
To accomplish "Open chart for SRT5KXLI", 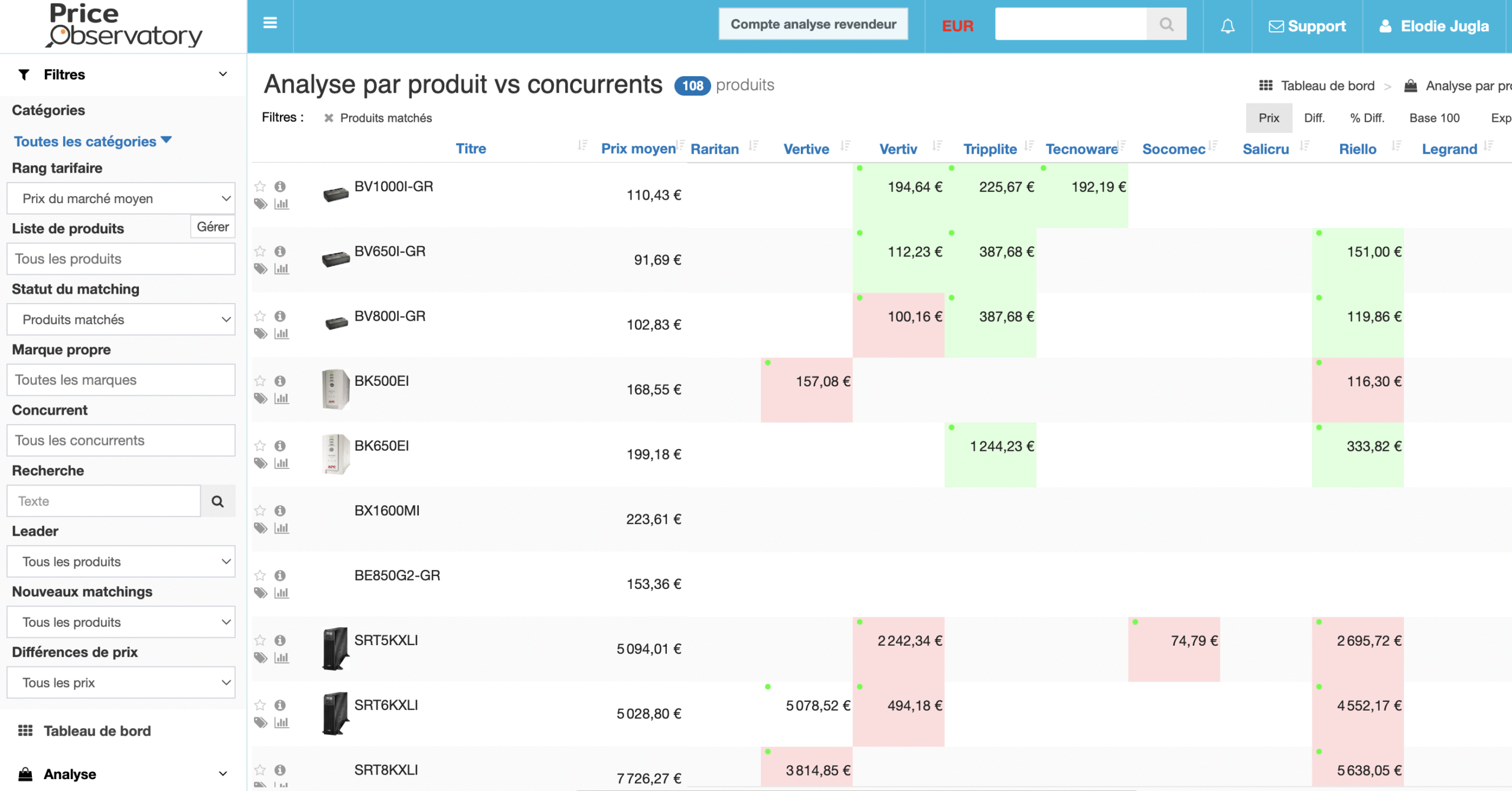I will coord(282,658).
